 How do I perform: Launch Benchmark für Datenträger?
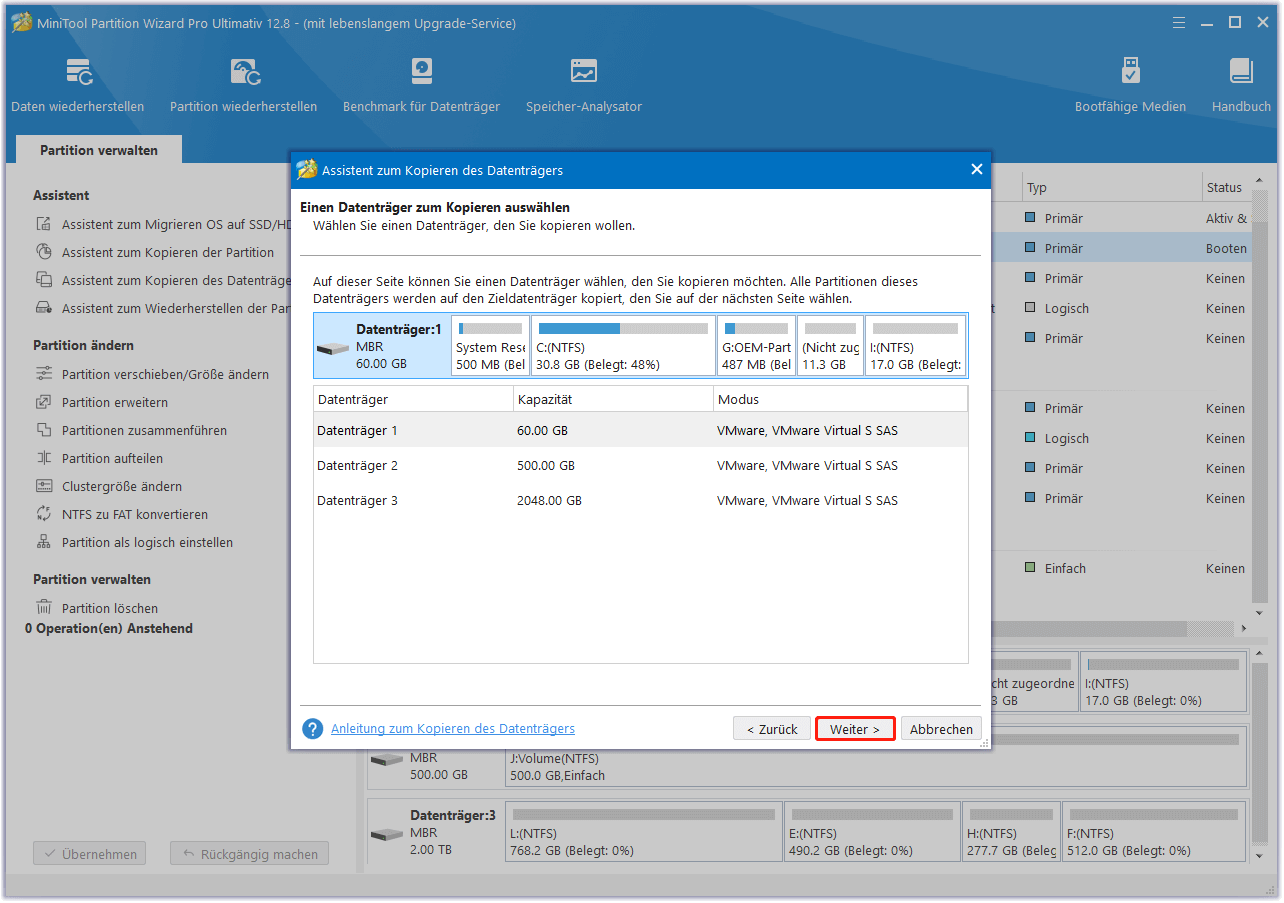pyautogui.click(x=421, y=85)
